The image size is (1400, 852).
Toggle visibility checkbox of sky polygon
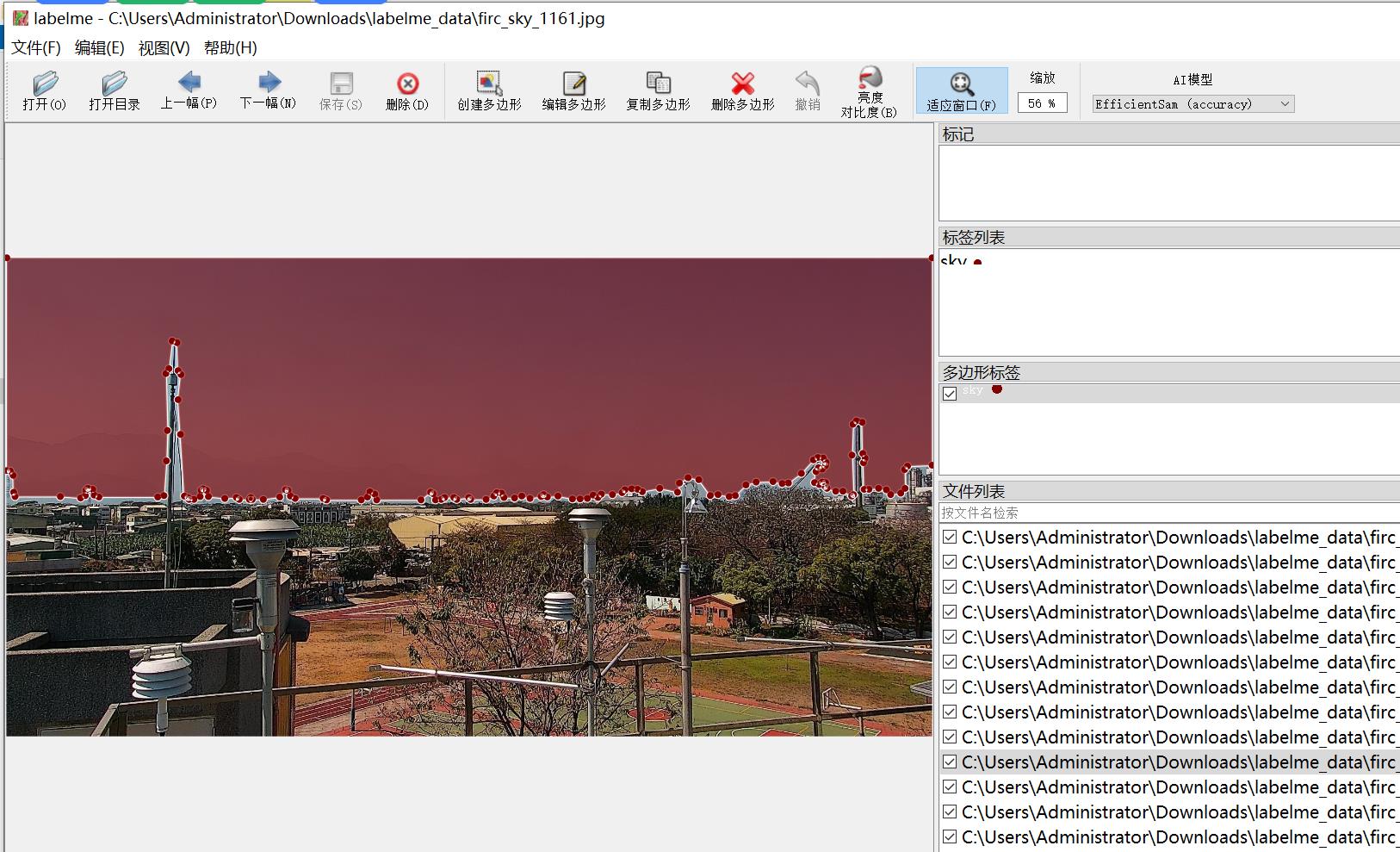point(950,394)
